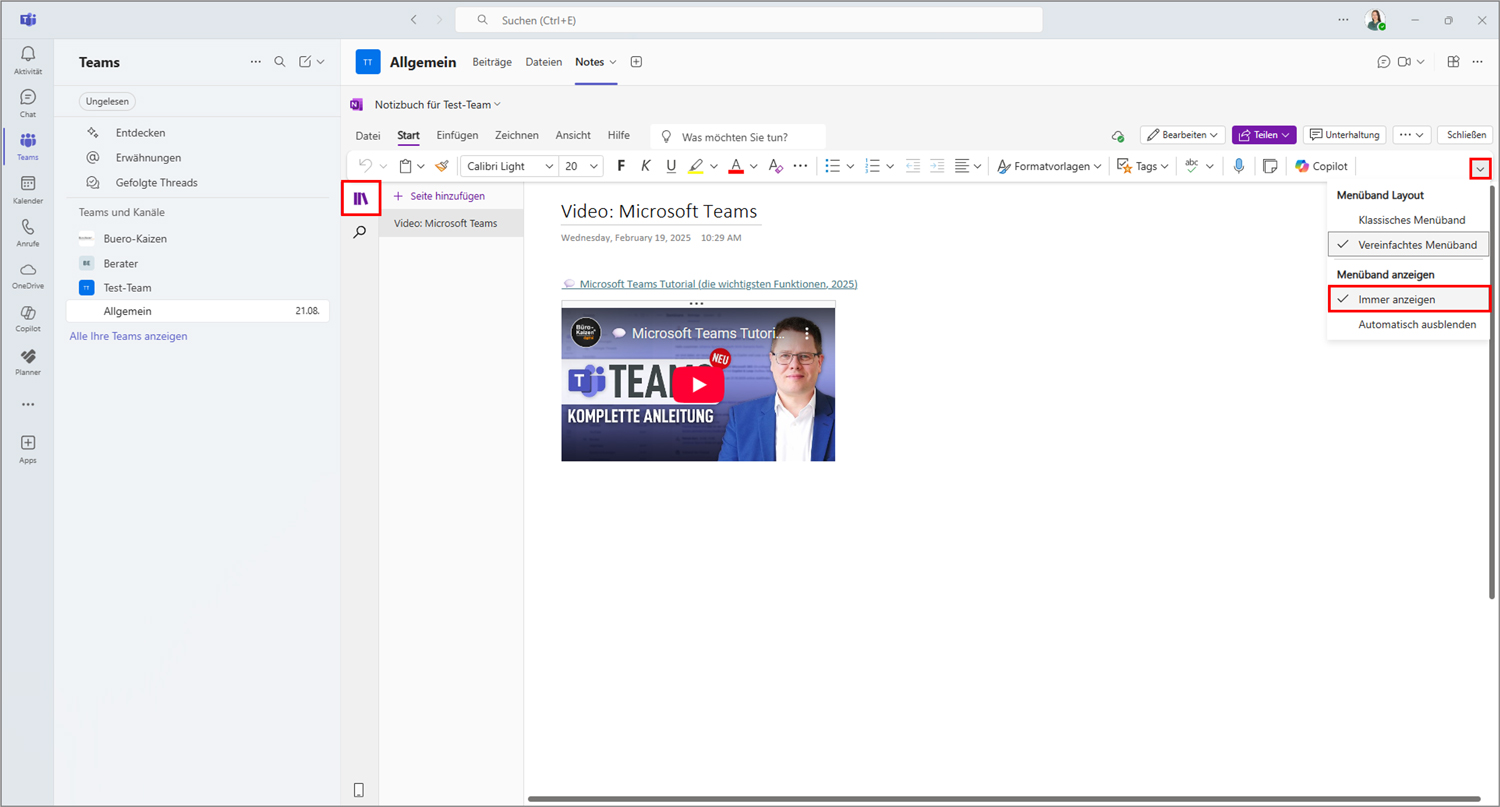Viewport: 1500px width, 807px height.
Task: Expand the Notizbuch für Test-Team dropdown
Action: (437, 104)
